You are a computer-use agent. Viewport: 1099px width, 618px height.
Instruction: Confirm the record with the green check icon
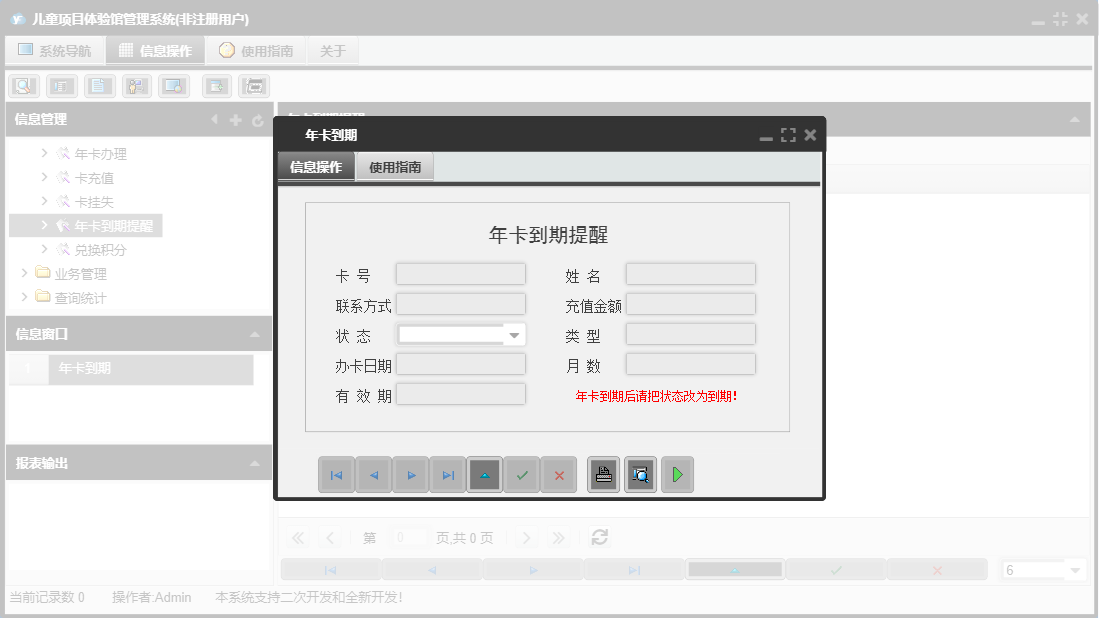point(522,474)
